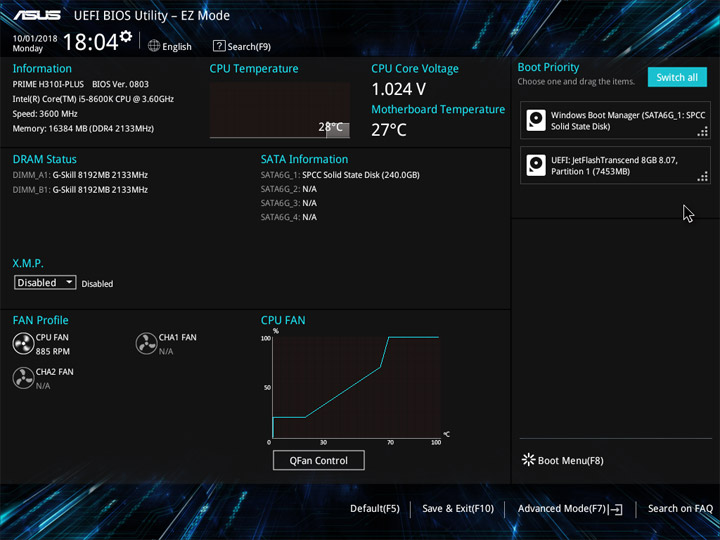Click SATA6G_3: N/A entry
Image resolution: width=720 pixels, height=540 pixels.
pyautogui.click(x=289, y=203)
